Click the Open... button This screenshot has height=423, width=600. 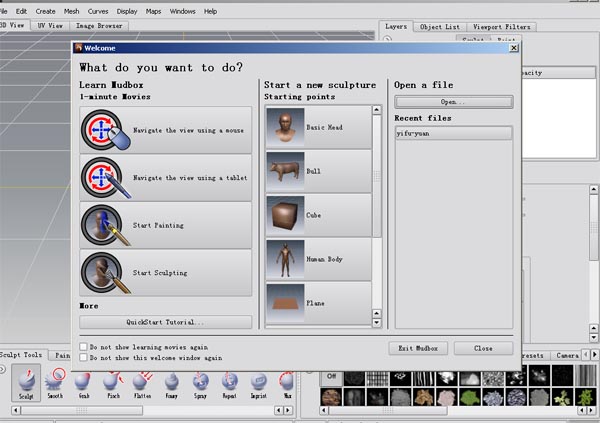[453, 102]
